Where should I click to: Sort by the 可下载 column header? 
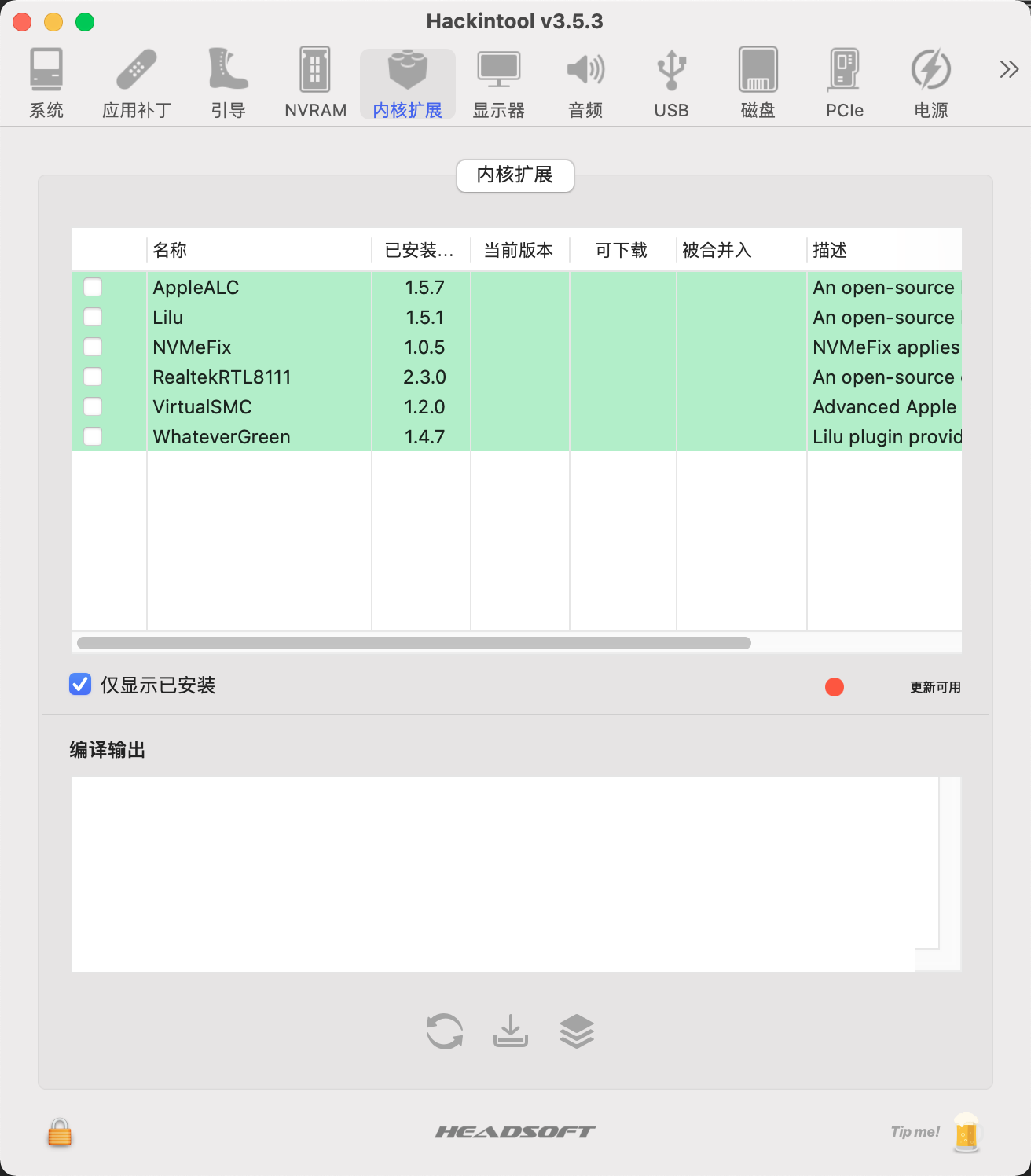[x=623, y=250]
